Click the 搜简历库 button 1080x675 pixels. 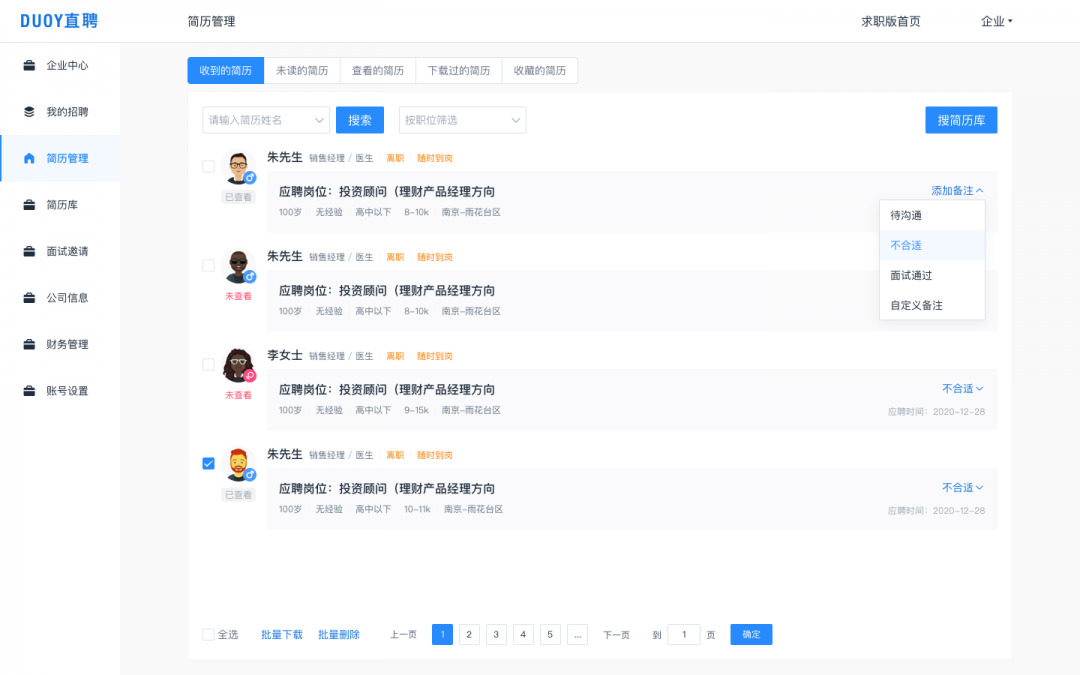tap(961, 119)
